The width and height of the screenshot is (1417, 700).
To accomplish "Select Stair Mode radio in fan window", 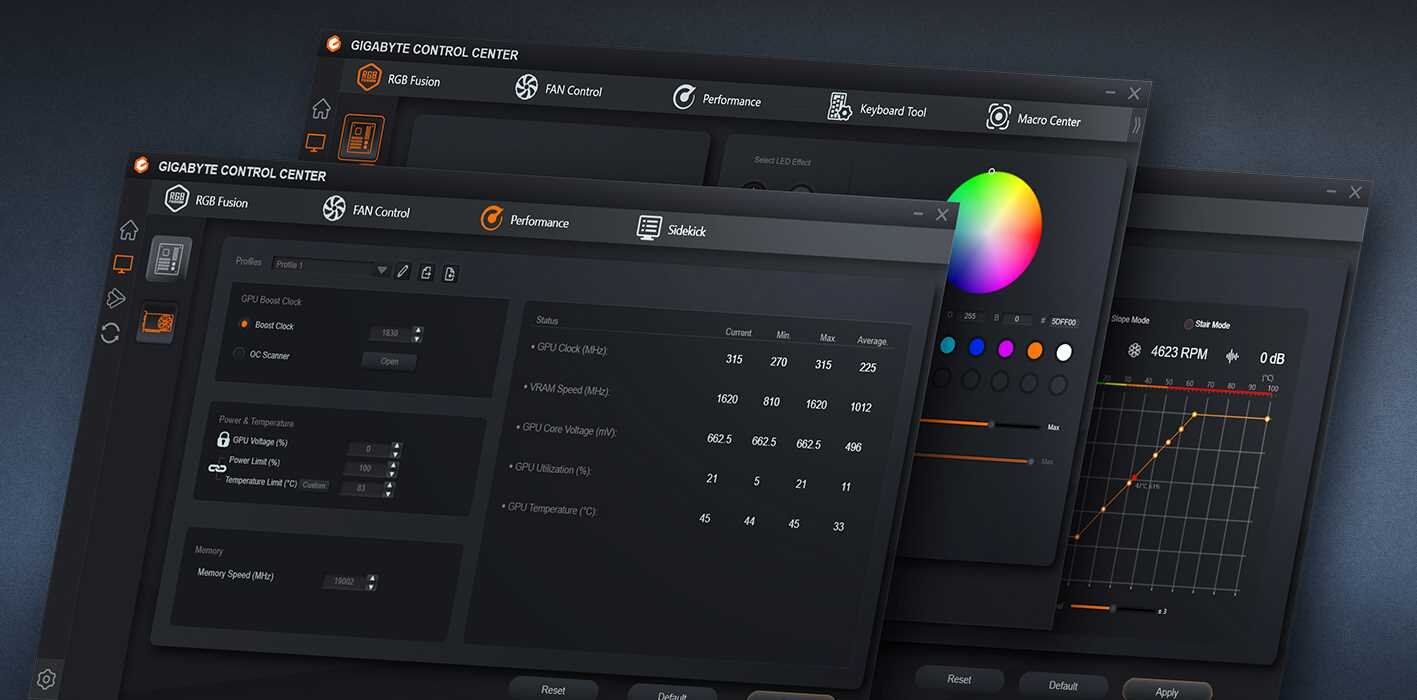I will pyautogui.click(x=1189, y=324).
